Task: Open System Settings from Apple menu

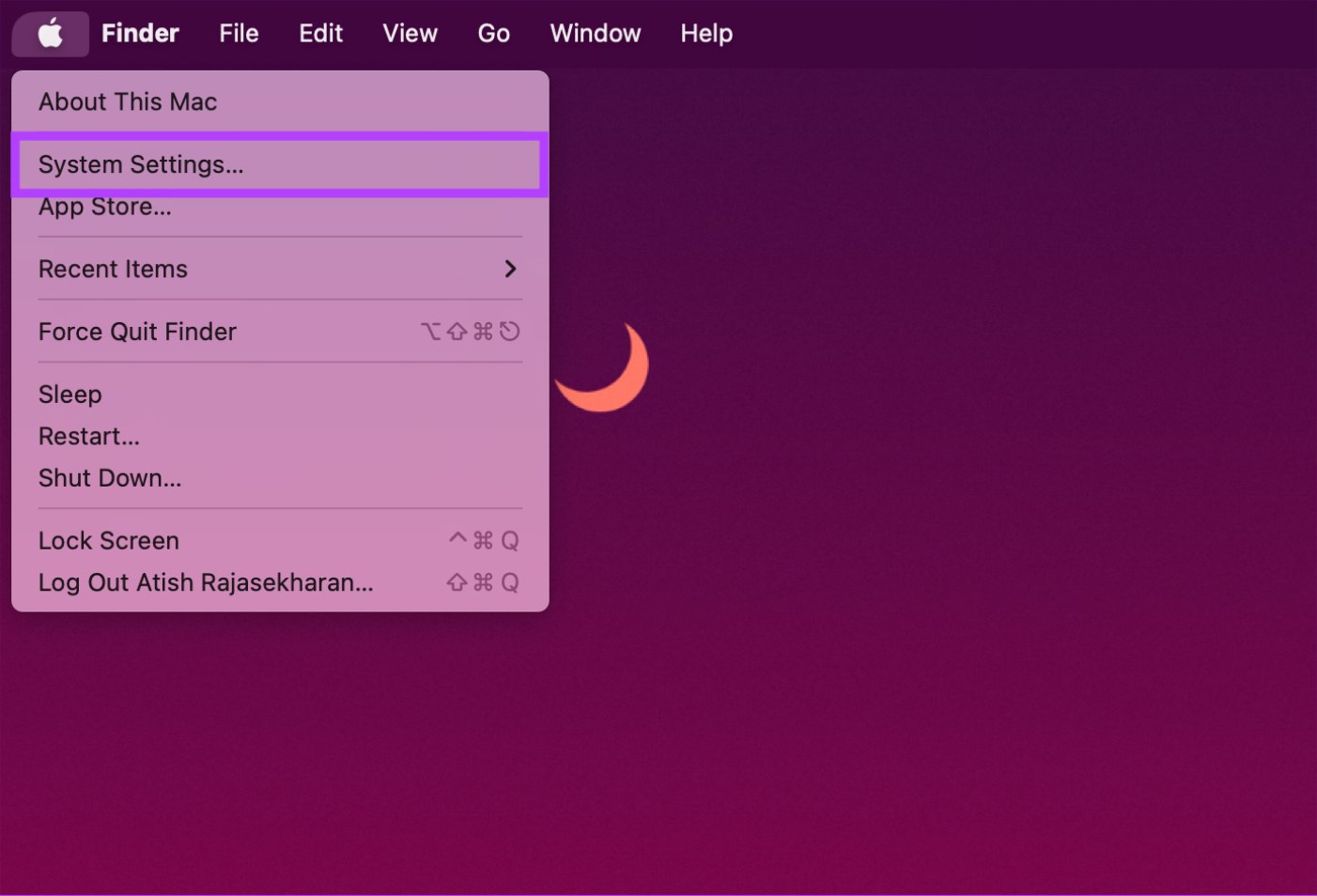Action: point(280,164)
